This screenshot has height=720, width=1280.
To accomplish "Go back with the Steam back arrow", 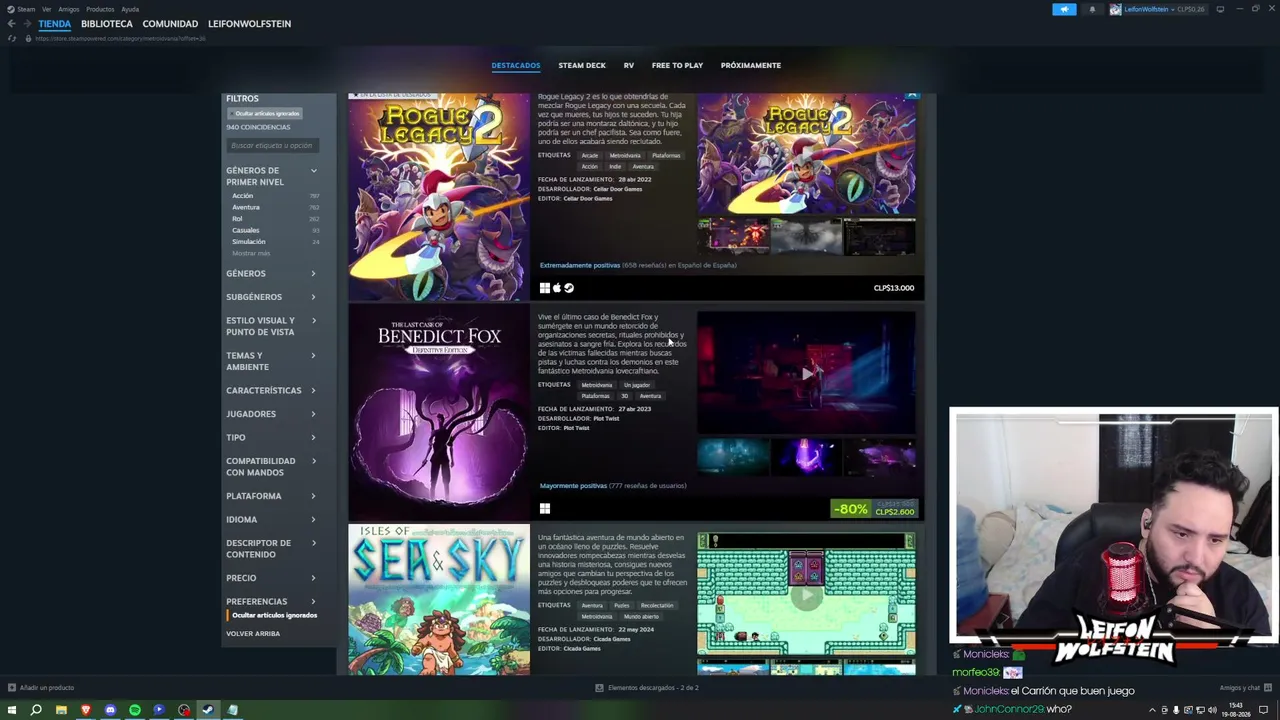I will 11,24.
